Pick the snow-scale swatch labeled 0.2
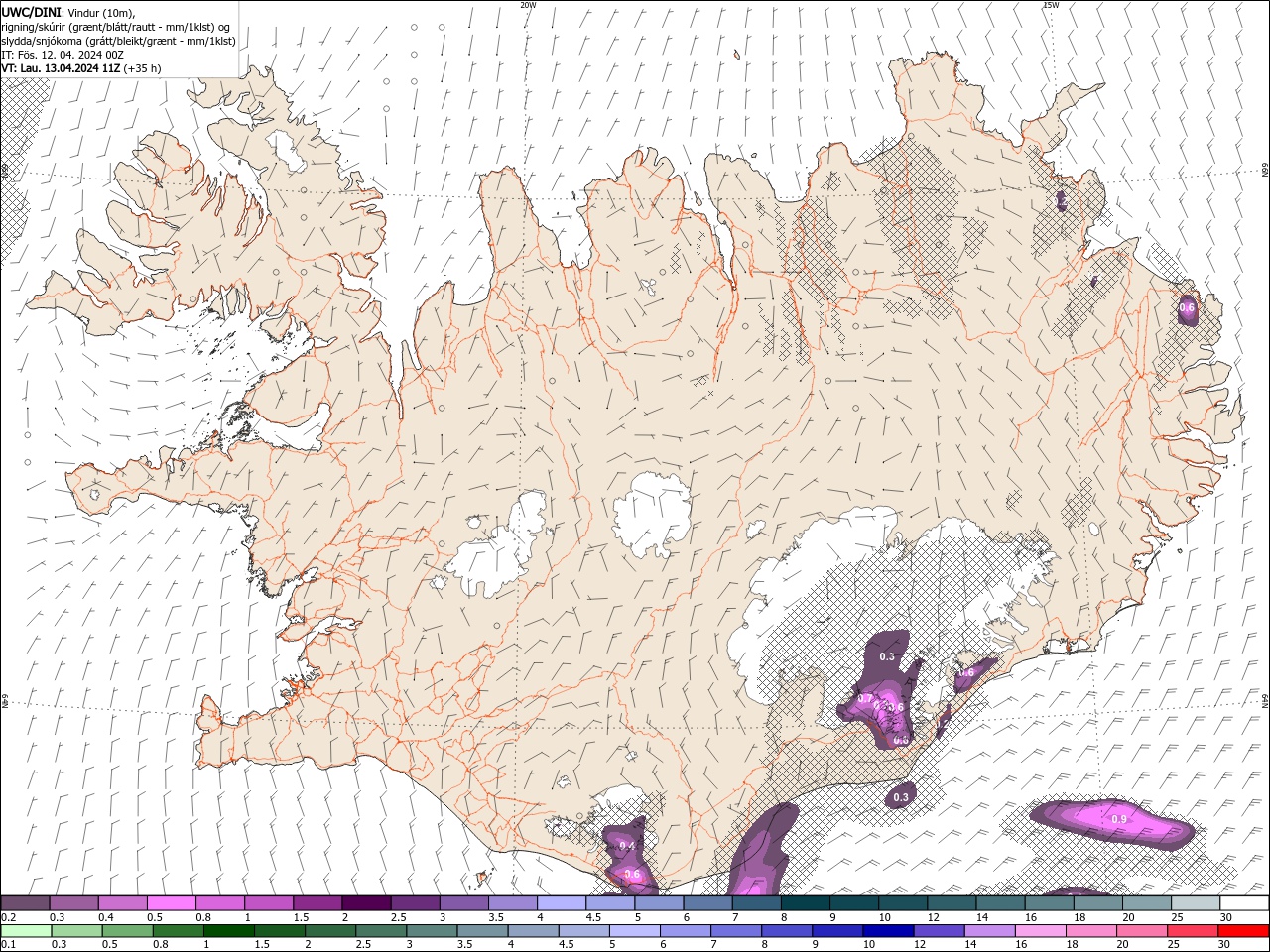 25,903
